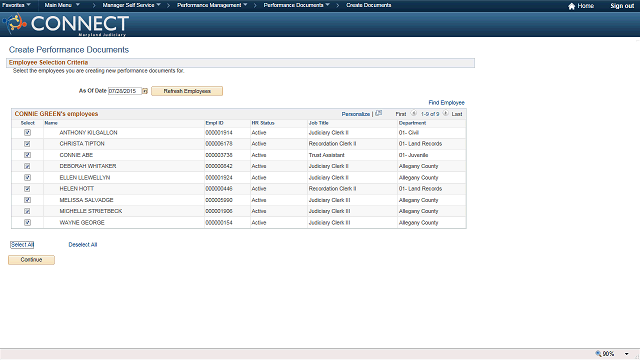This screenshot has height=360, width=640.
Task: Toggle checkbox for WAYNE GEORGE
Action: coord(27,222)
